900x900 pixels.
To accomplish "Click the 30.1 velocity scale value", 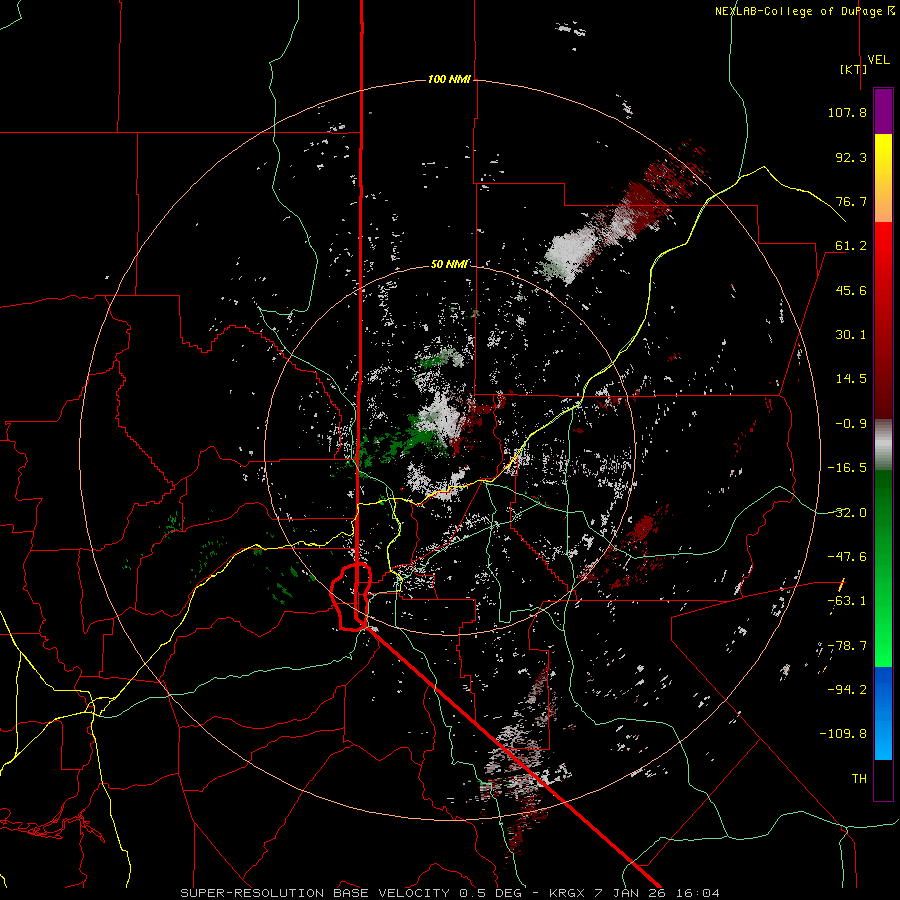I will click(851, 335).
